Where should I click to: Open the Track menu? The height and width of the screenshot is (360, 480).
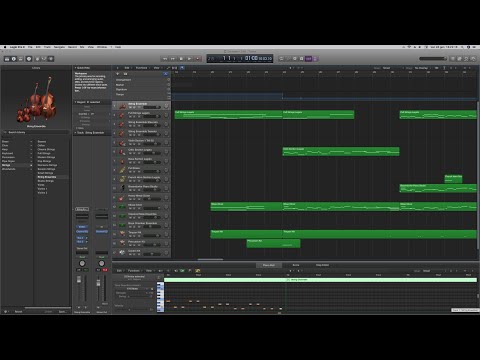(47, 47)
